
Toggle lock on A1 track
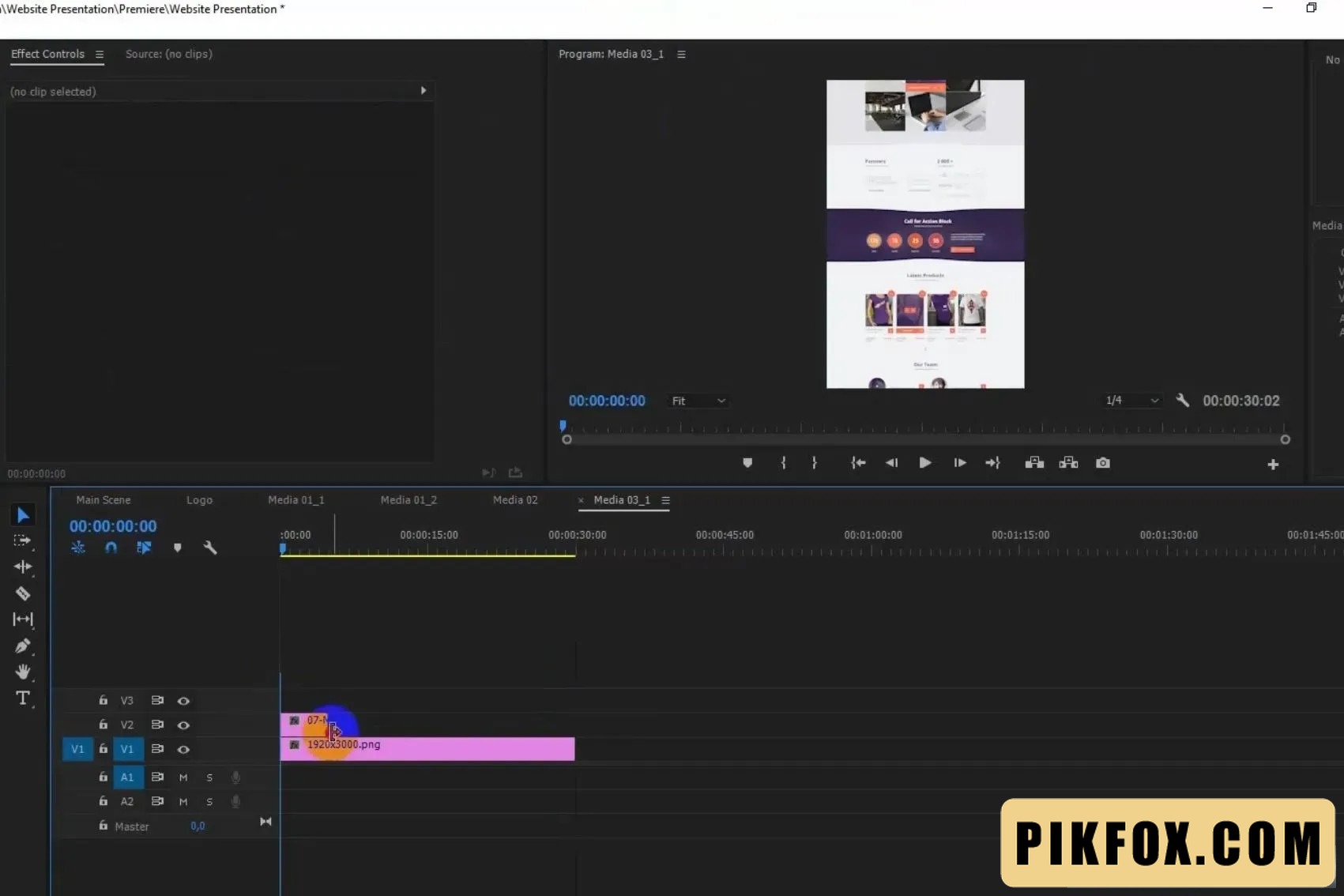click(x=103, y=777)
